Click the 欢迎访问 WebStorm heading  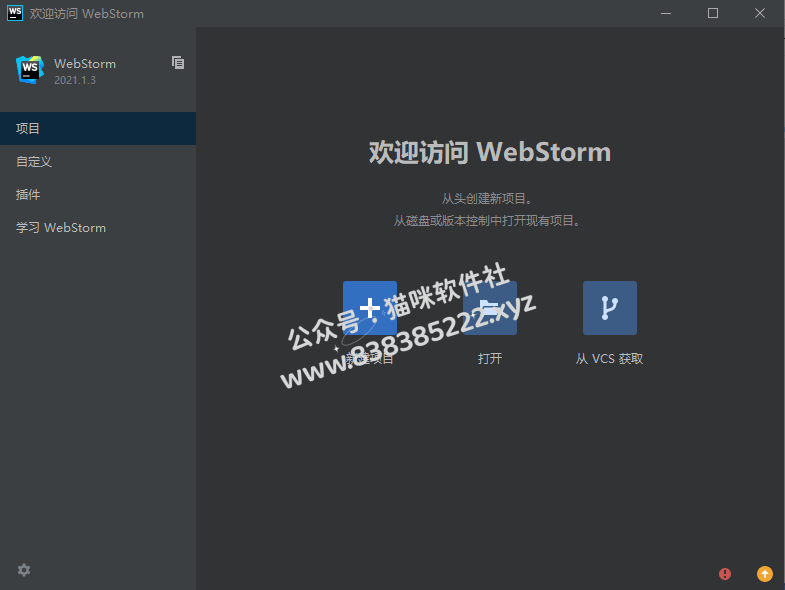(490, 152)
